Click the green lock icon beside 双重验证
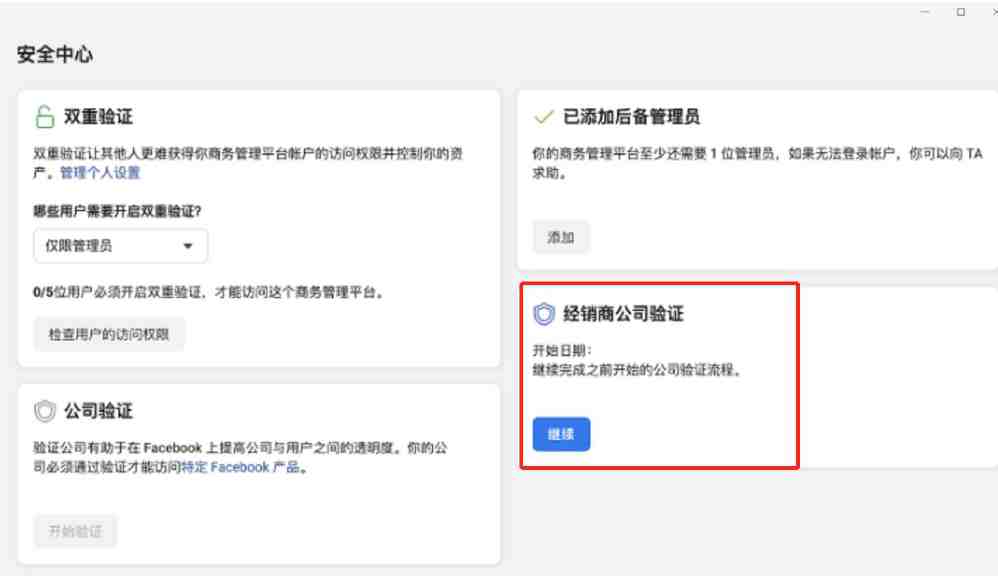This screenshot has height=576, width=998. pos(45,116)
